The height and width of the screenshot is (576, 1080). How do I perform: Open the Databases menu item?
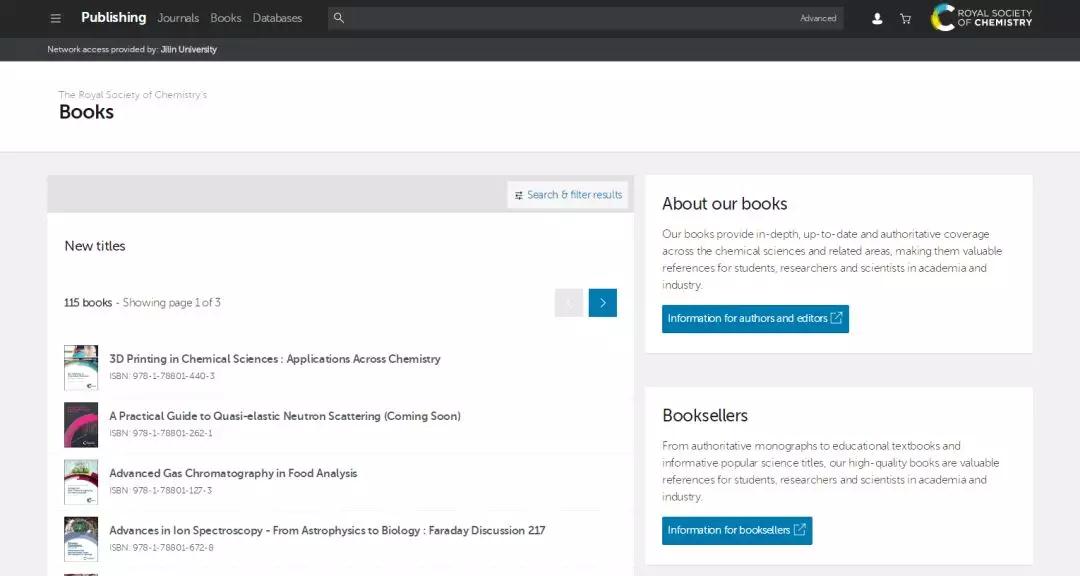tap(277, 18)
